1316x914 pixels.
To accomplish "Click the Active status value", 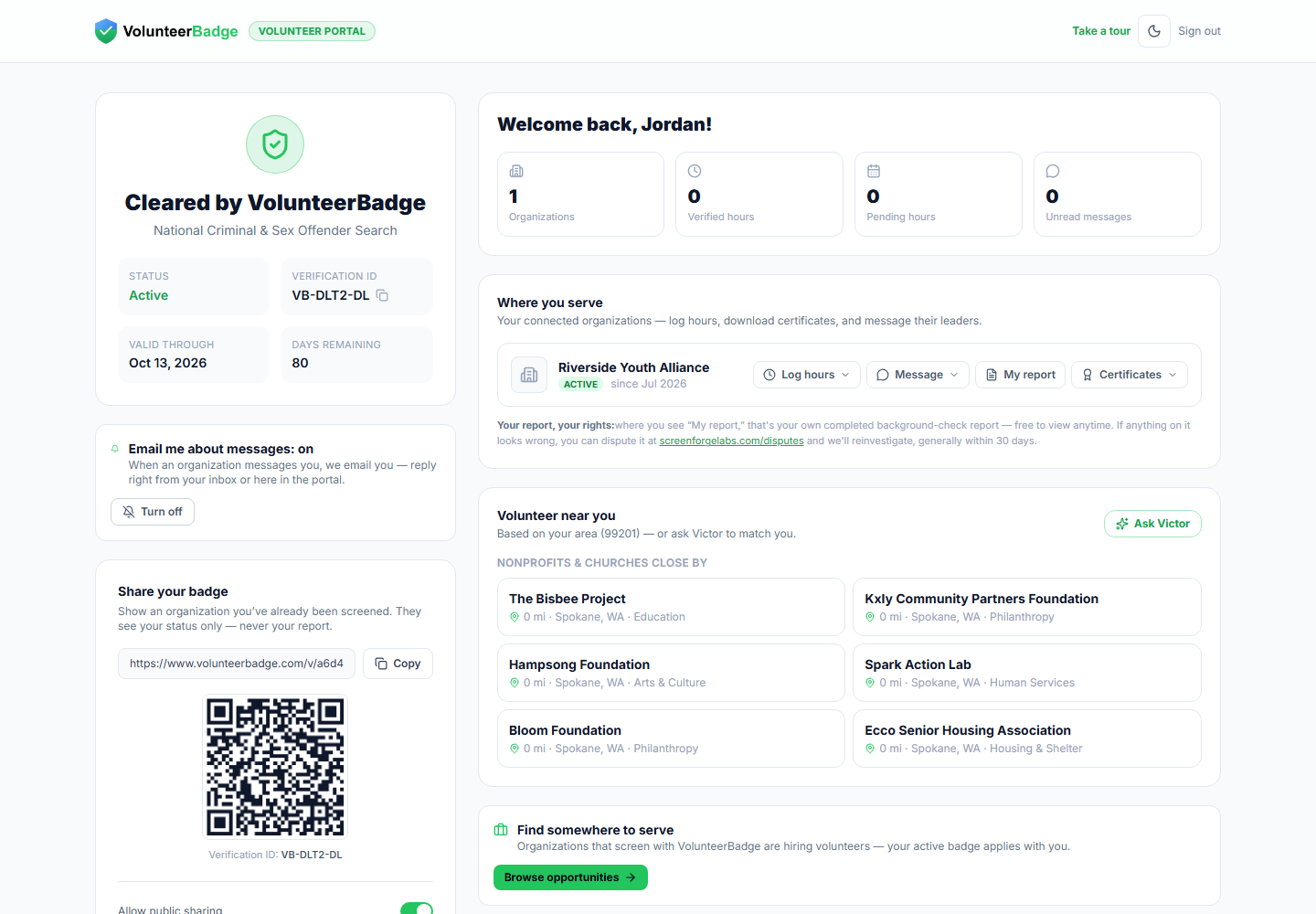I will (x=148, y=295).
